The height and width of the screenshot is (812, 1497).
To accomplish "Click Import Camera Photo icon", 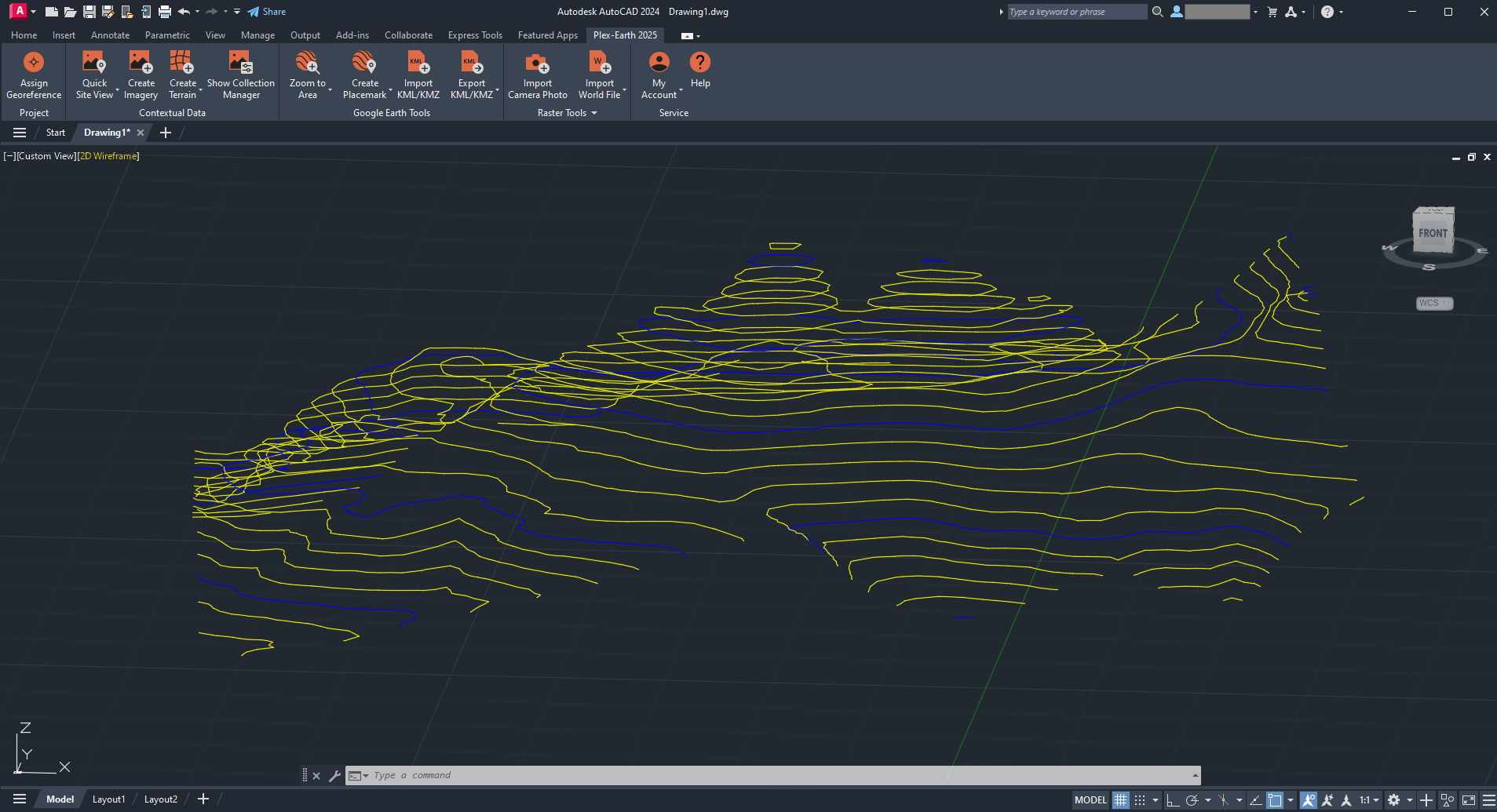I will [537, 62].
